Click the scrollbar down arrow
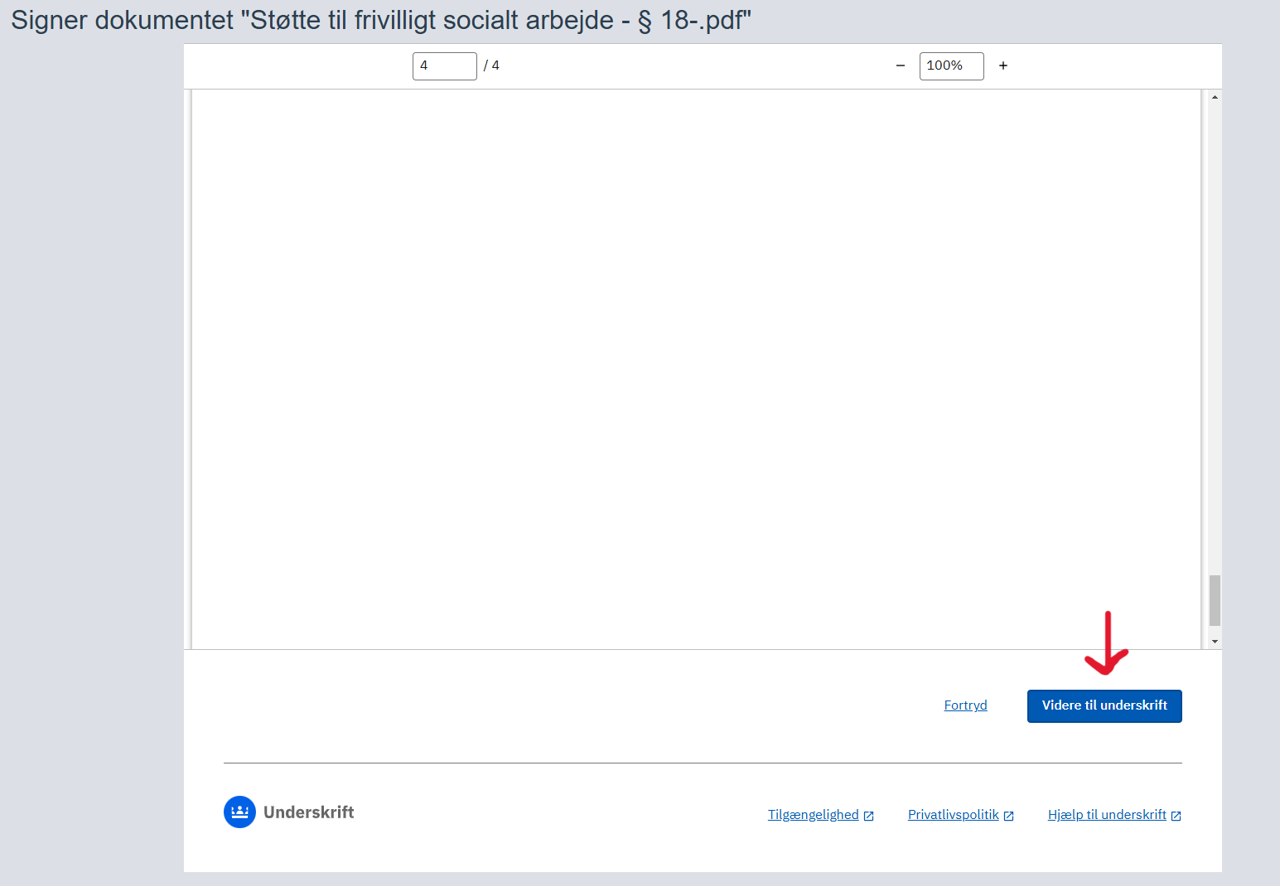Screen dimensions: 1280x886 point(1215,641)
